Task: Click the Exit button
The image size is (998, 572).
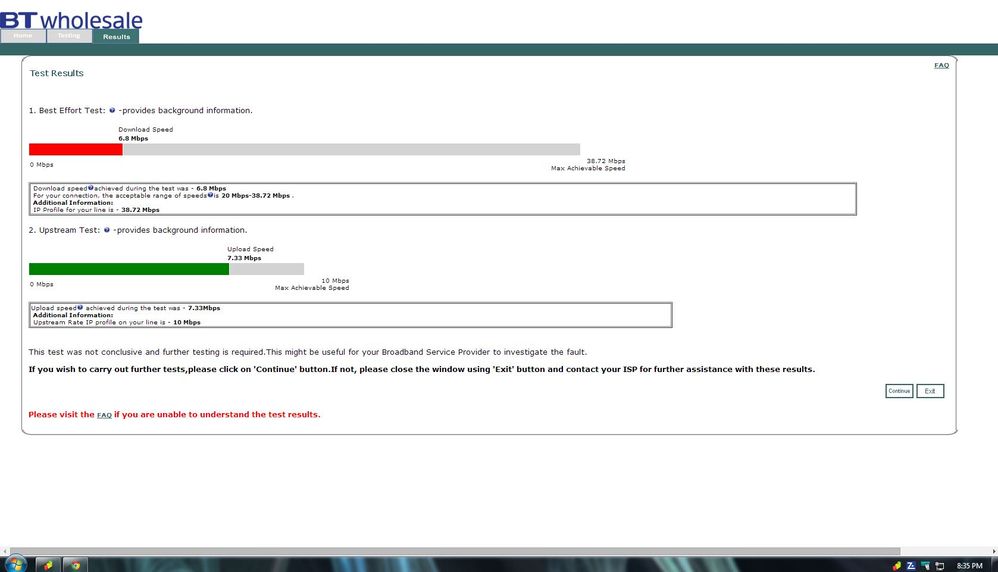Action: [930, 391]
